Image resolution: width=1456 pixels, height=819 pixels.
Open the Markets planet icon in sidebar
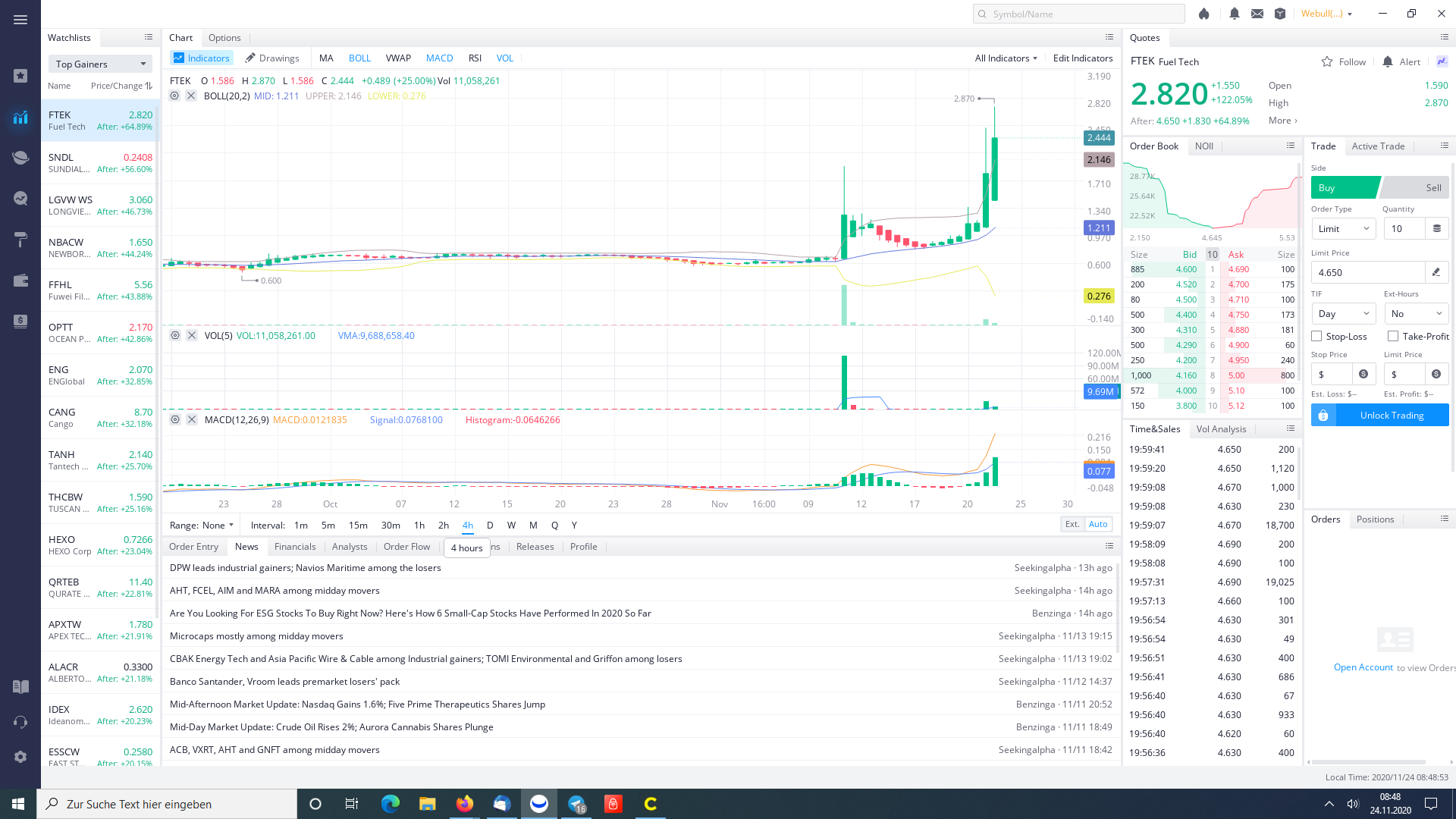(x=20, y=158)
